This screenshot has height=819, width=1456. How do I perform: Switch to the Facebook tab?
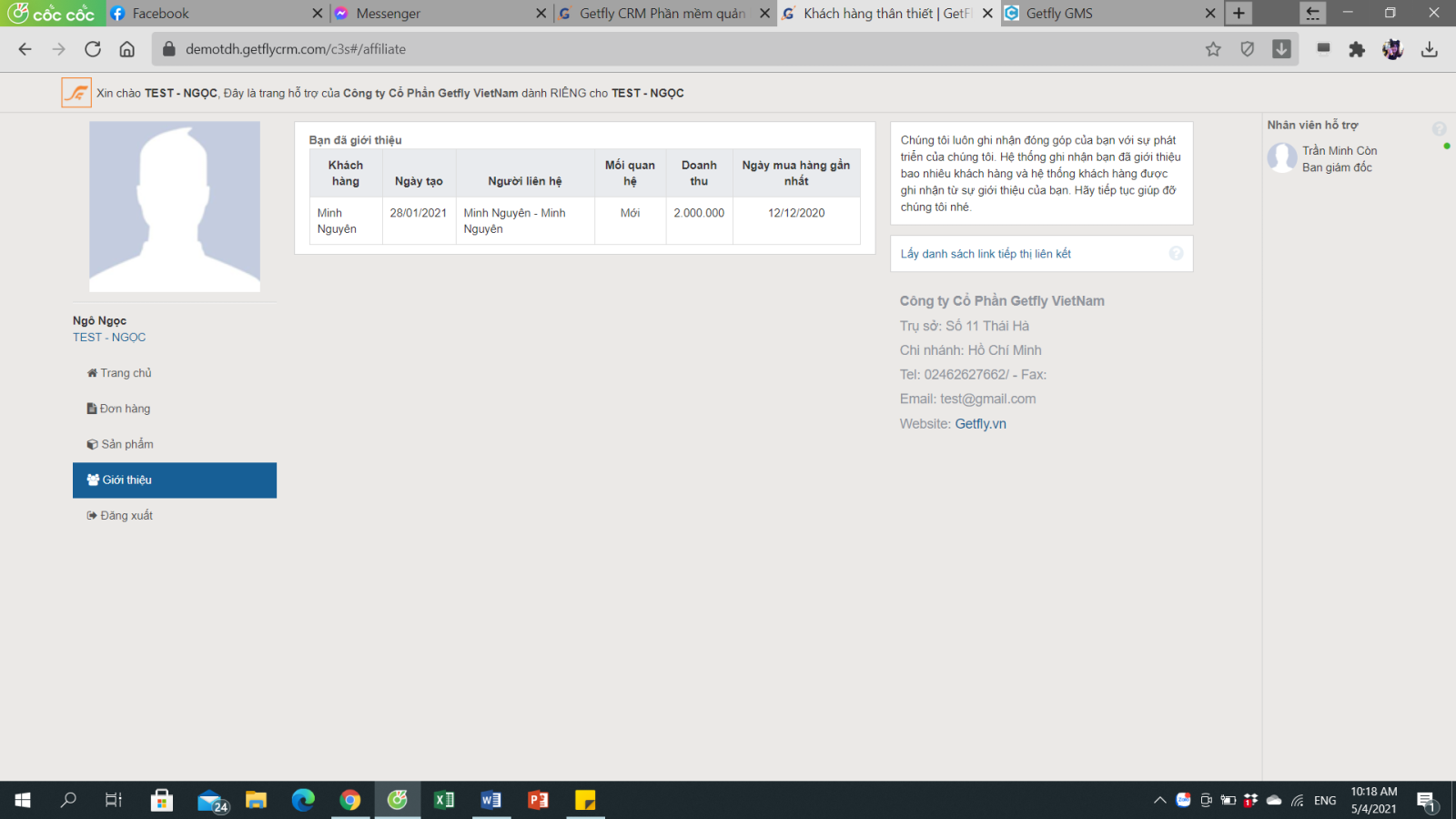coord(160,14)
